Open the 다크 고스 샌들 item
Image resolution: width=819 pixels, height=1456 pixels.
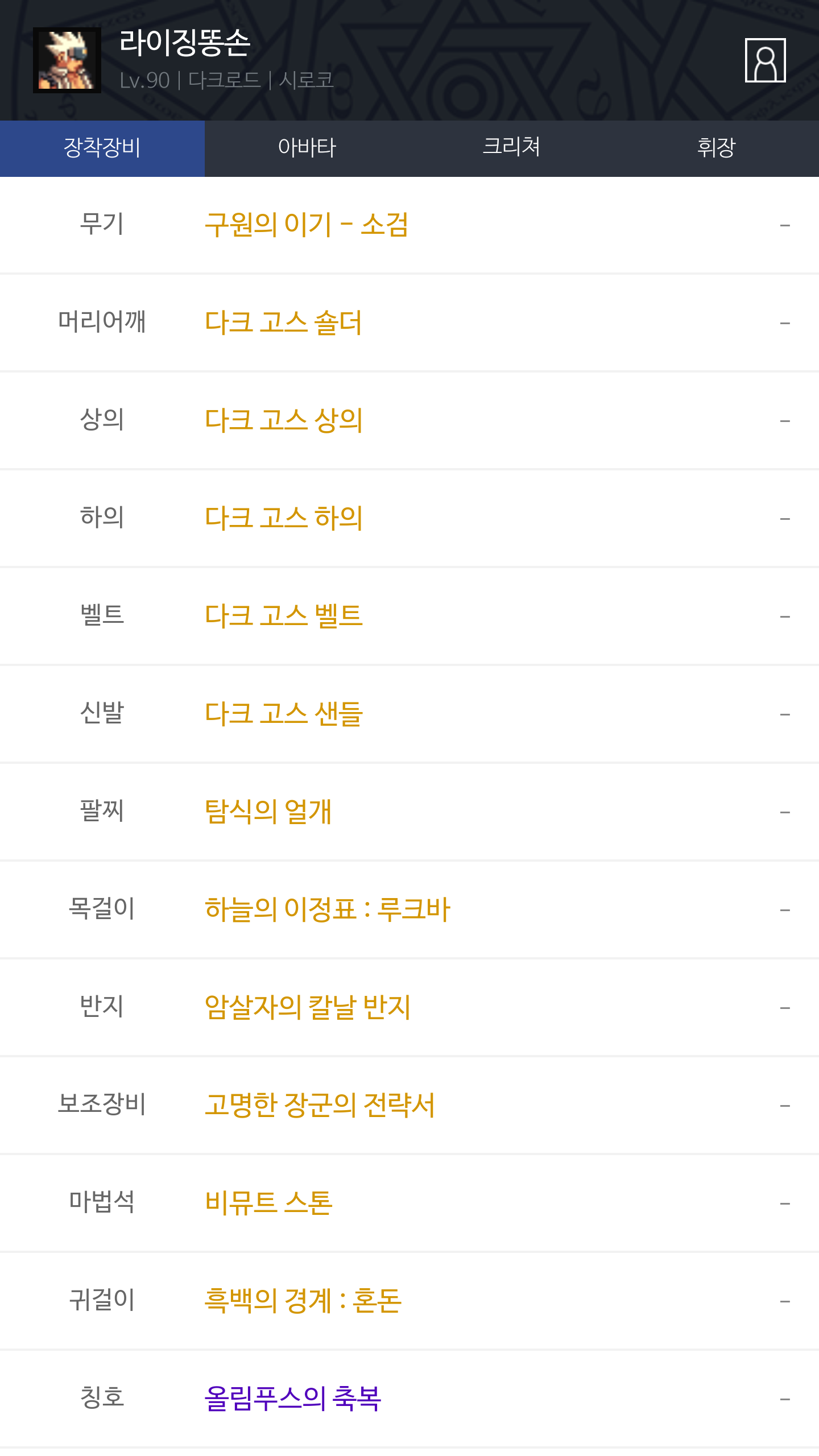(x=283, y=714)
